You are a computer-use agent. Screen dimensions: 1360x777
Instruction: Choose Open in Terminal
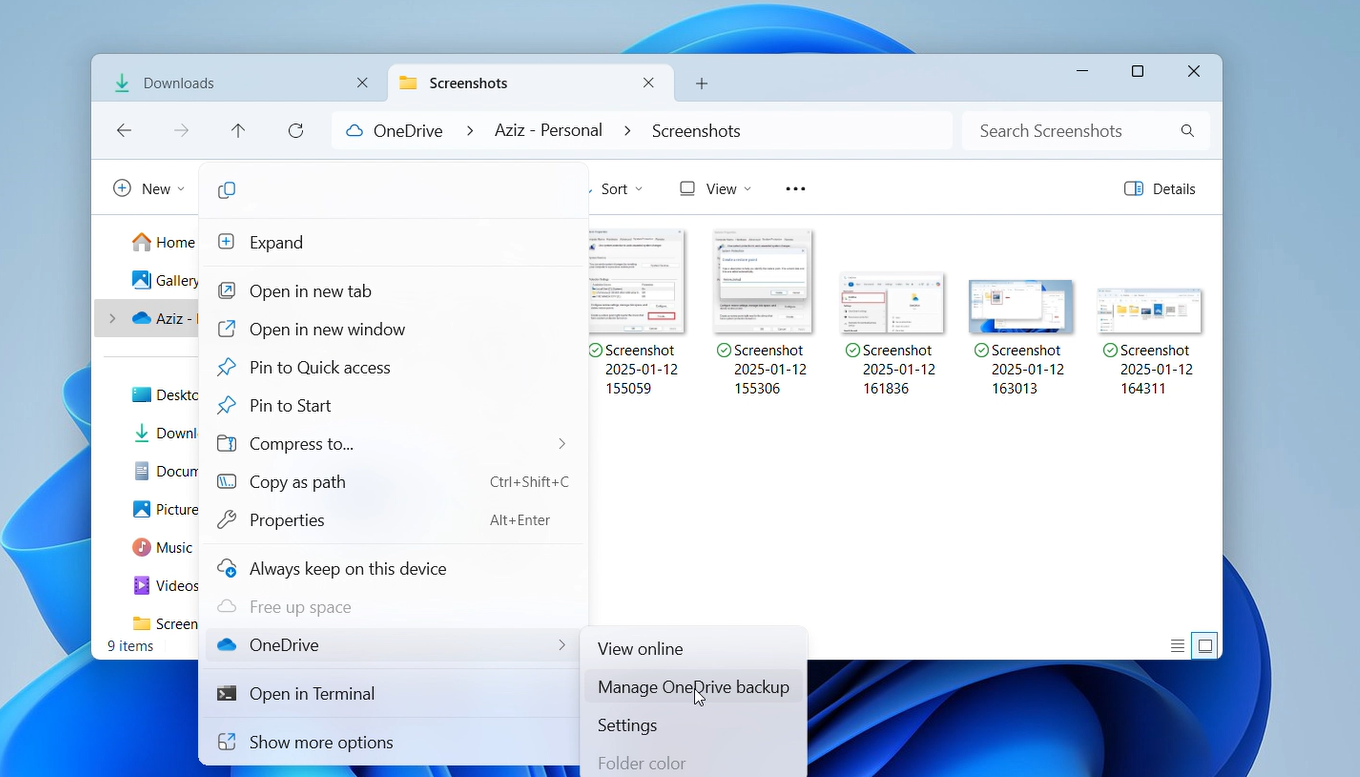coord(394,693)
